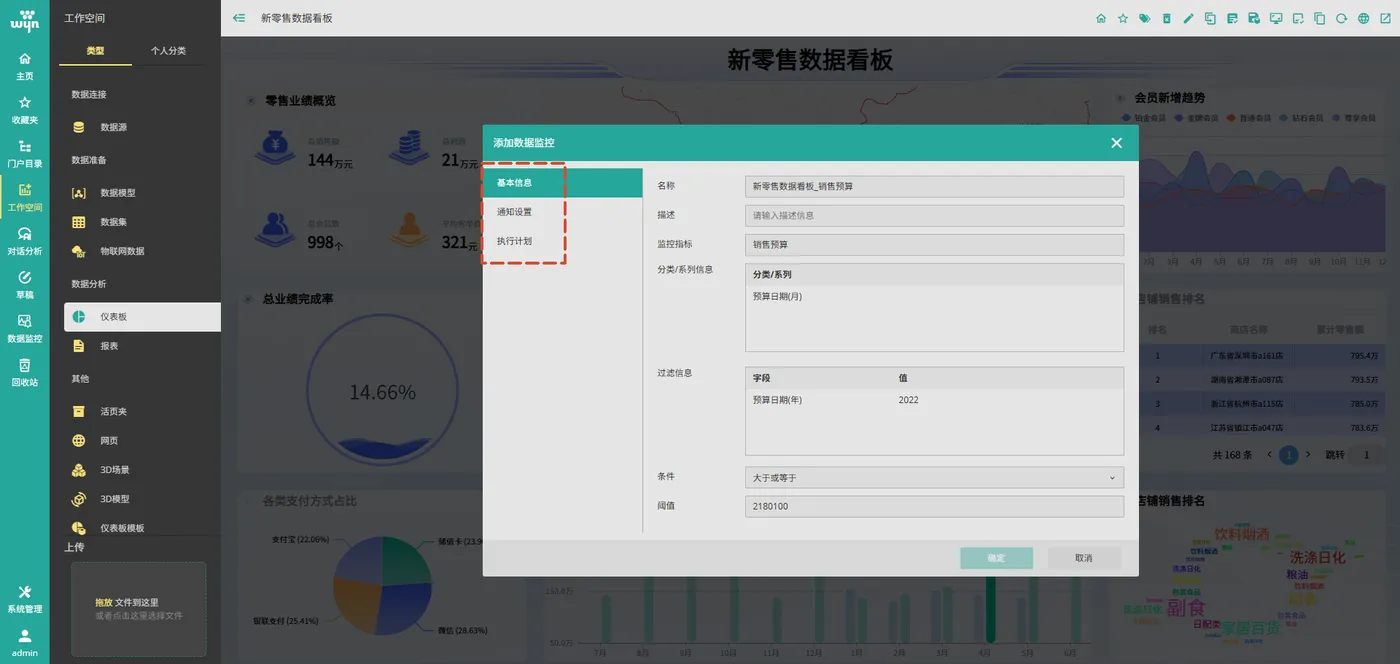This screenshot has width=1400, height=664.
Task: Click the globe icon in top toolbar
Action: (x=1363, y=18)
